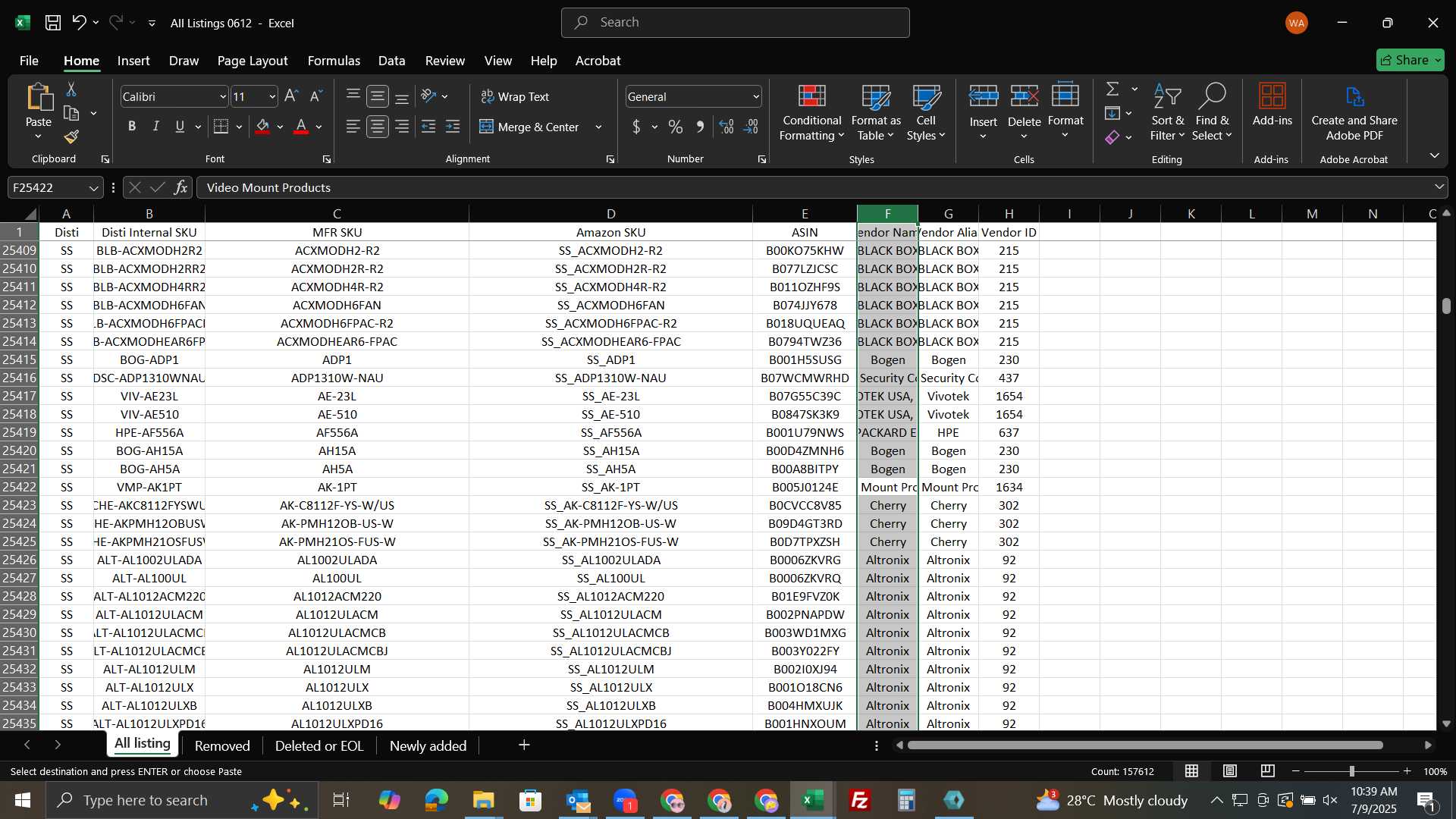Open Cell Styles gallery
The height and width of the screenshot is (819, 1456).
click(926, 111)
